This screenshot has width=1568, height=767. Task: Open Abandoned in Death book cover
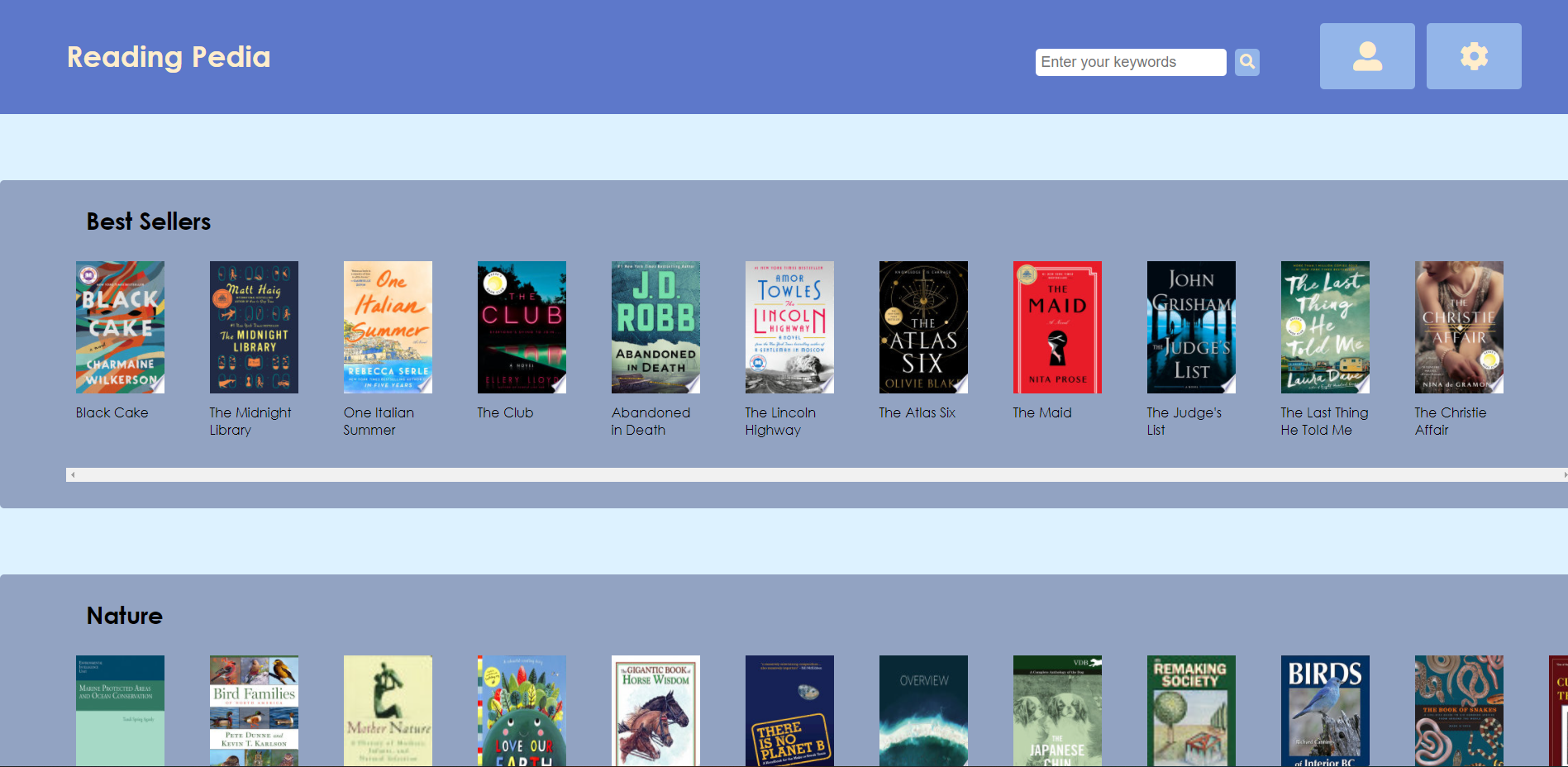click(x=655, y=326)
